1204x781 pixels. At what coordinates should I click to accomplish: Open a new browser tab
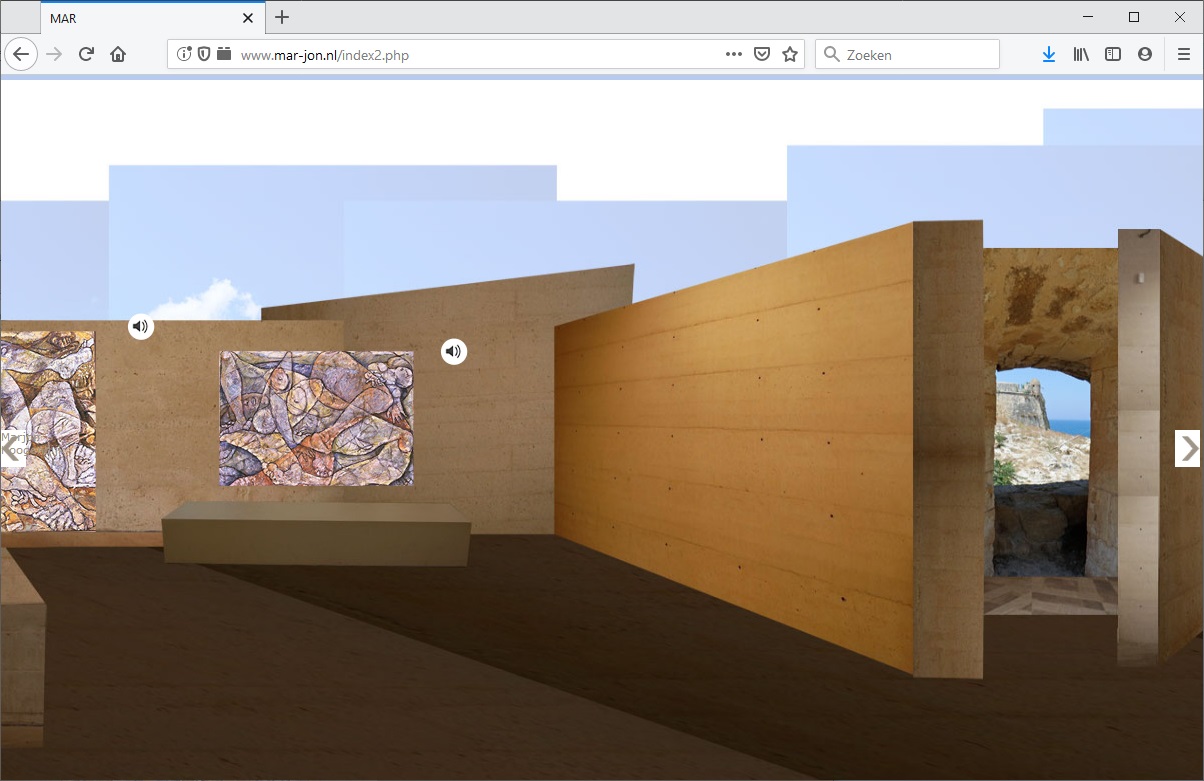click(282, 18)
